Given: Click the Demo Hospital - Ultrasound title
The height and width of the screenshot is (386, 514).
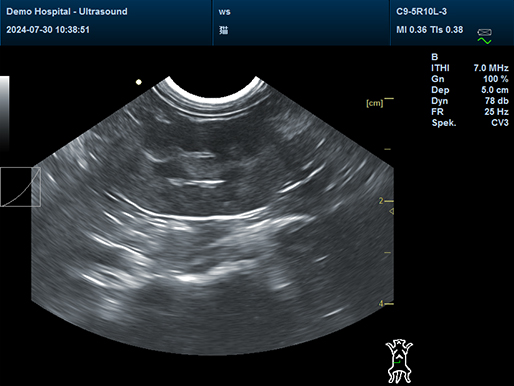Looking at the screenshot, I should pyautogui.click(x=67, y=12).
